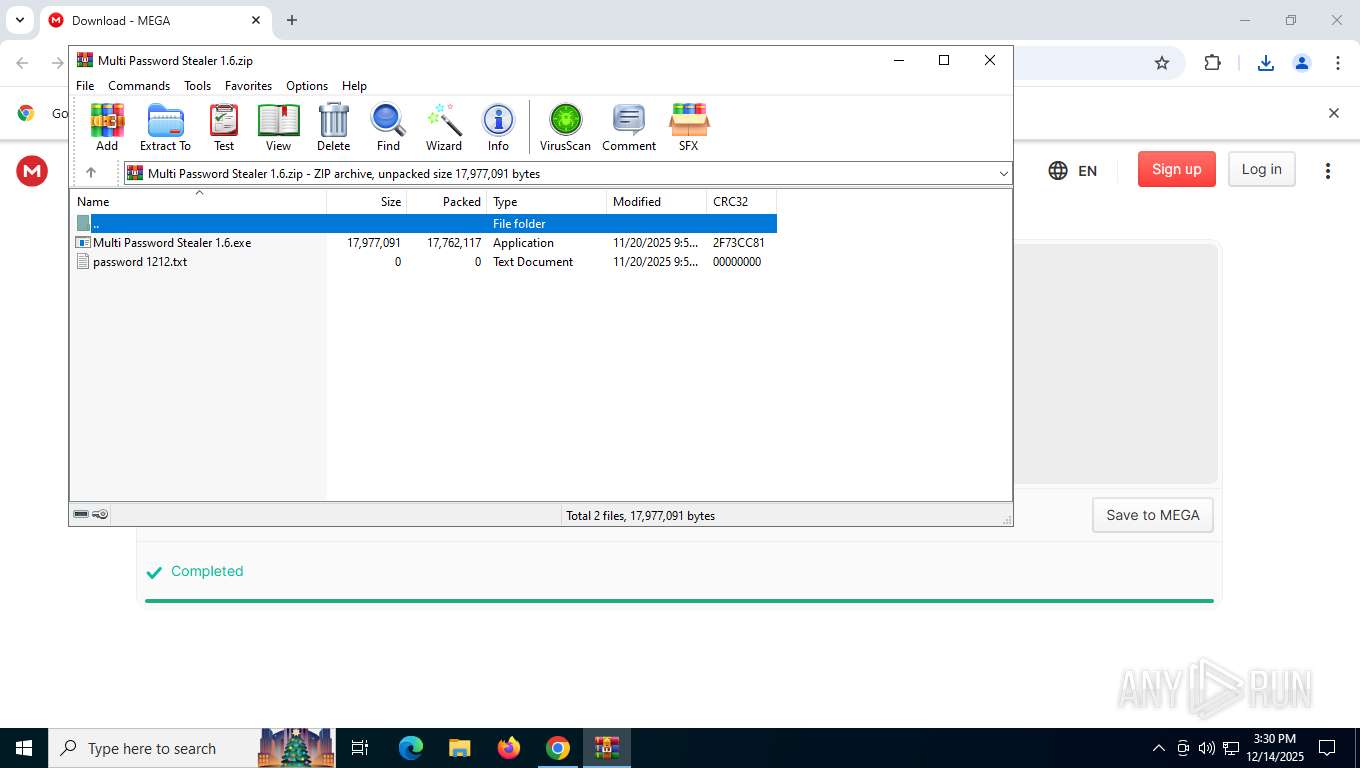Open the Tools menu
This screenshot has height=768, width=1360.
(197, 86)
